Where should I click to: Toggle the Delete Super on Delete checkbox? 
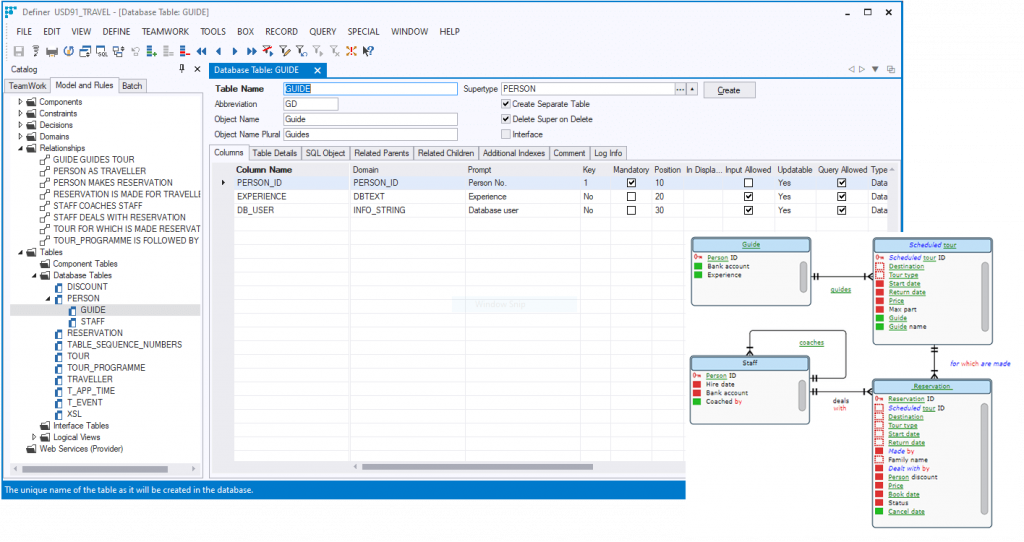coord(506,119)
